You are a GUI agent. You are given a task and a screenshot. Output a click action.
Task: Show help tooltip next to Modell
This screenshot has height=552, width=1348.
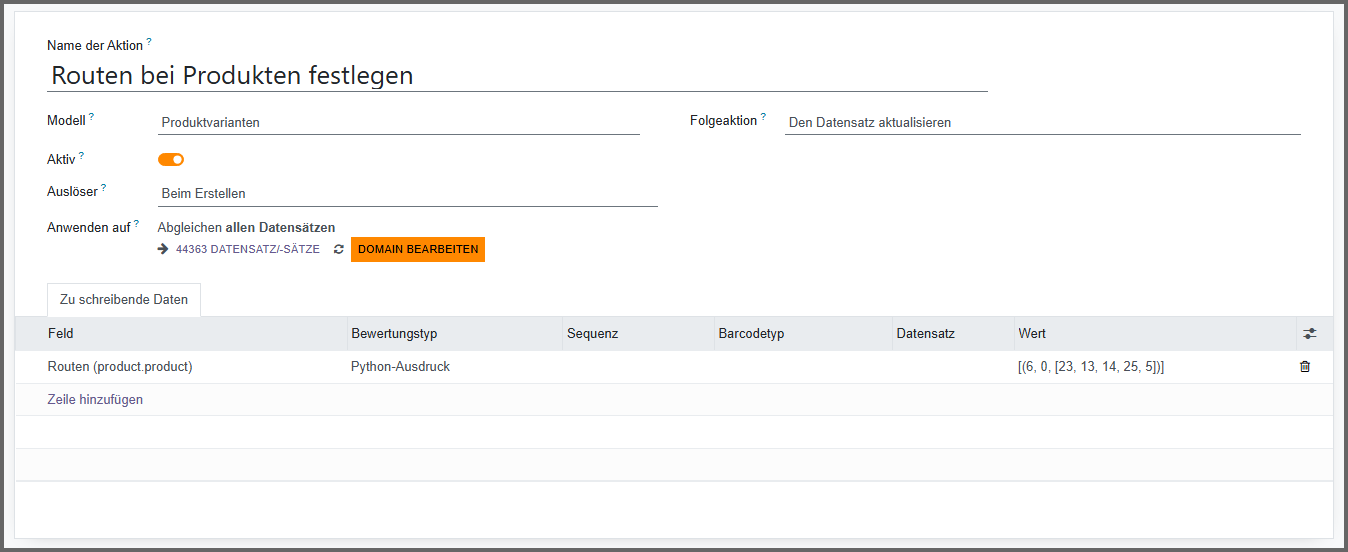tap(91, 117)
